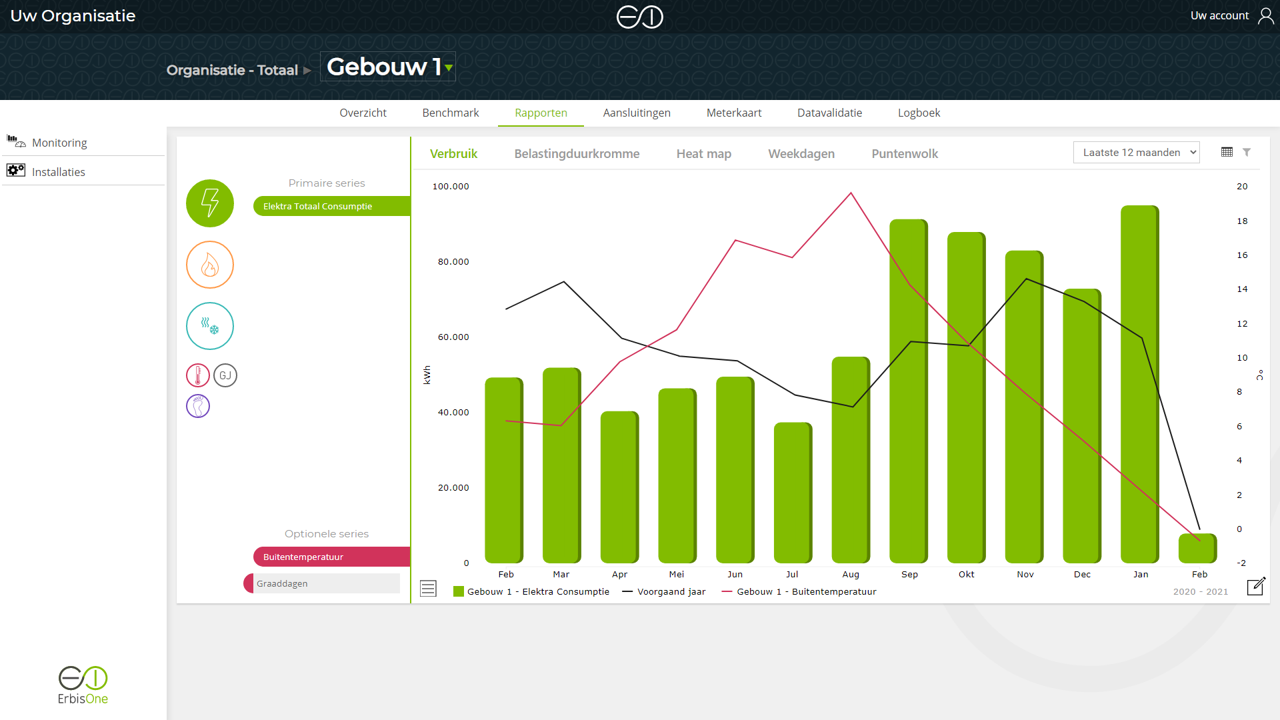This screenshot has height=720, width=1280.
Task: Toggle Gebouw 1 - Buitentemperatuur legend entry
Action: 799,592
